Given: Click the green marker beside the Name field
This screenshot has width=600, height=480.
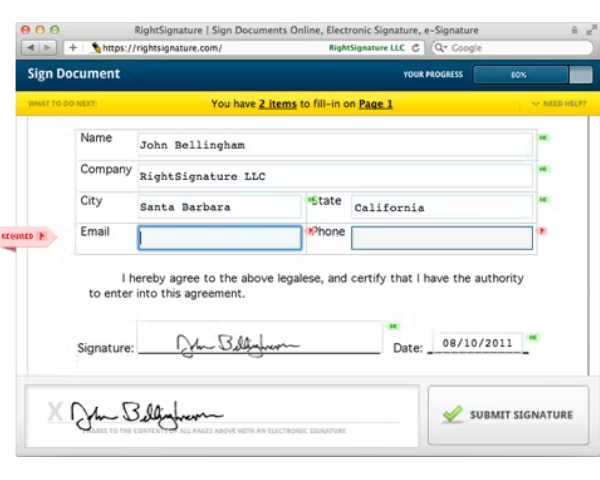Looking at the screenshot, I should (543, 137).
